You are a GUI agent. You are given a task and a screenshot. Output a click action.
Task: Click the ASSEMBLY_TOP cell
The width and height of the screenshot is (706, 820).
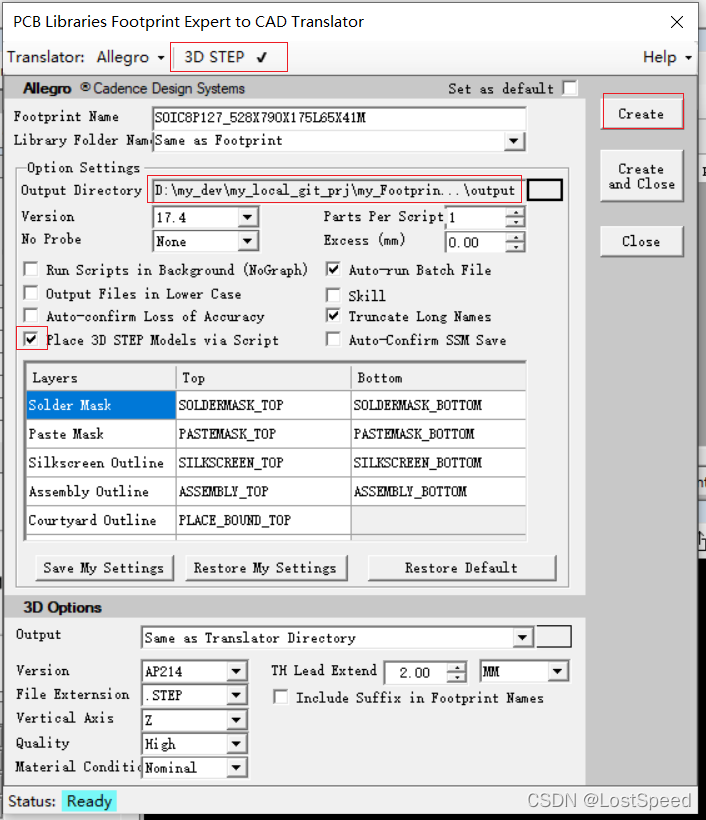(263, 491)
